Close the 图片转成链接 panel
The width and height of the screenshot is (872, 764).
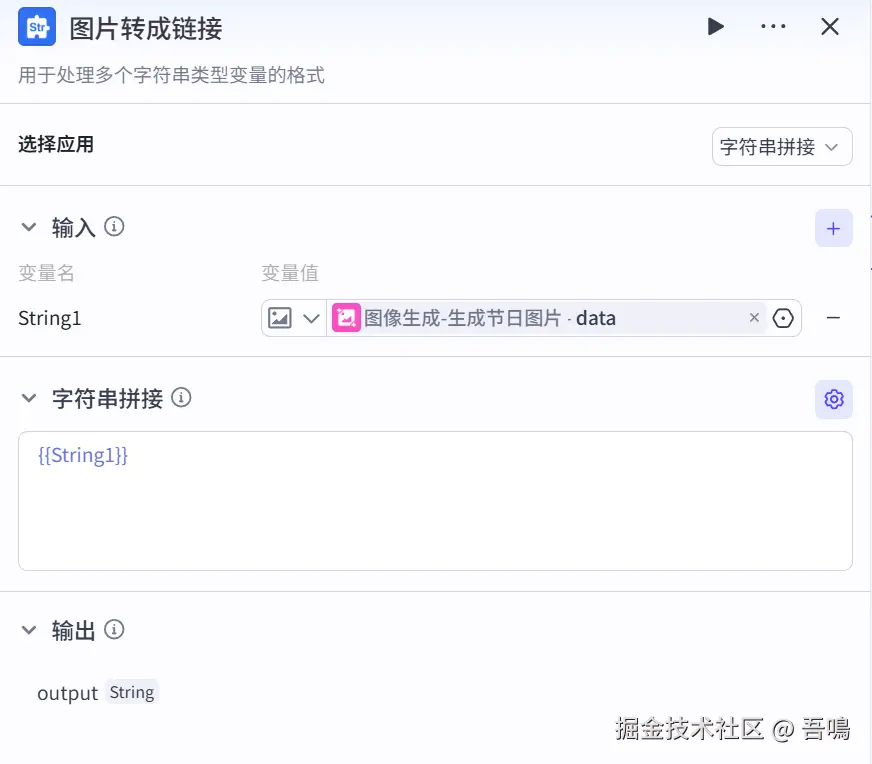(x=830, y=26)
